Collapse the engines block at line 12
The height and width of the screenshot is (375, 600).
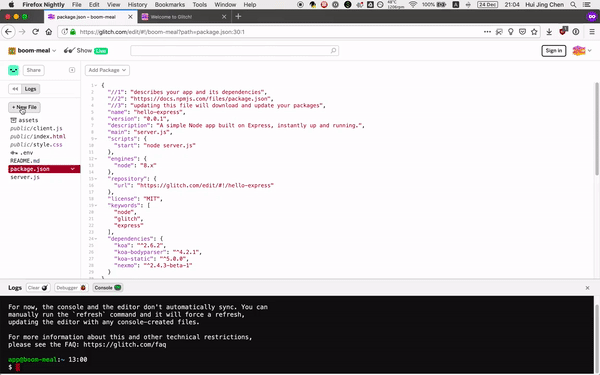[96, 159]
